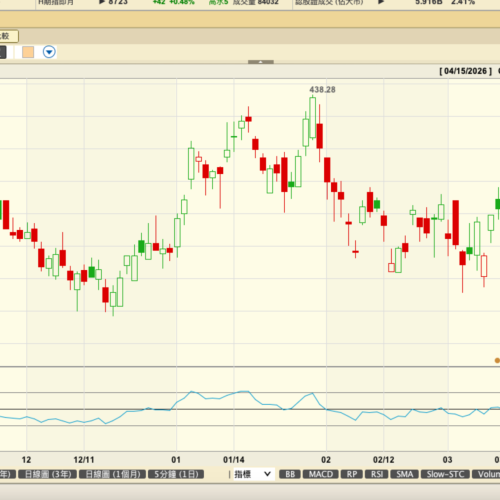Click the Volume indicator button
The width and height of the screenshot is (500, 500).
coord(486,474)
